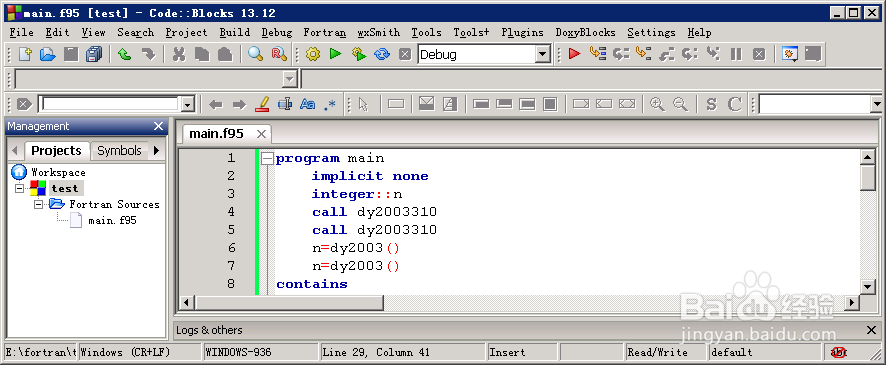The image size is (886, 365).
Task: Click the highlight marker pencil icon
Action: [262, 105]
